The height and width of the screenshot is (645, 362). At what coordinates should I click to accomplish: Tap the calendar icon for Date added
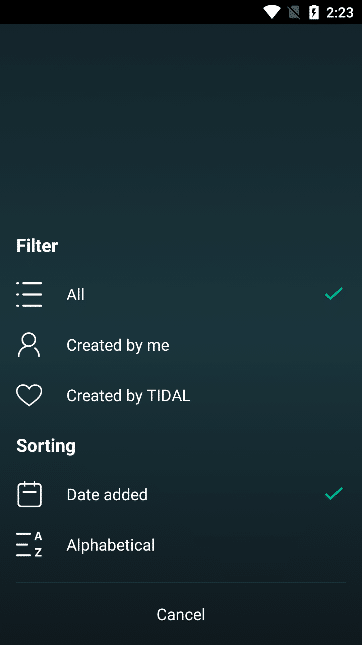pyautogui.click(x=30, y=494)
